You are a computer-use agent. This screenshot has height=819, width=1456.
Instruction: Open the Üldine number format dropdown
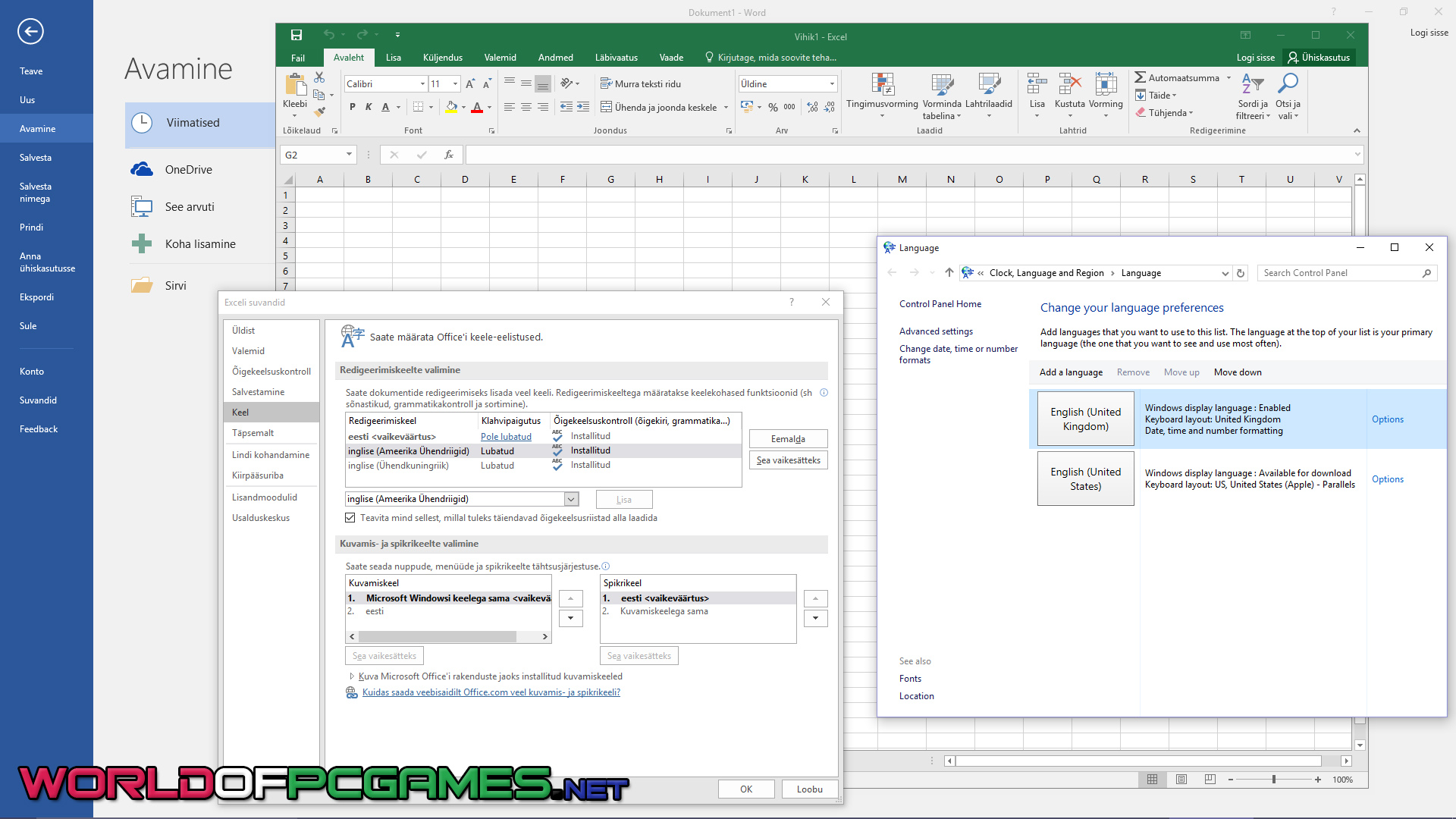[832, 83]
